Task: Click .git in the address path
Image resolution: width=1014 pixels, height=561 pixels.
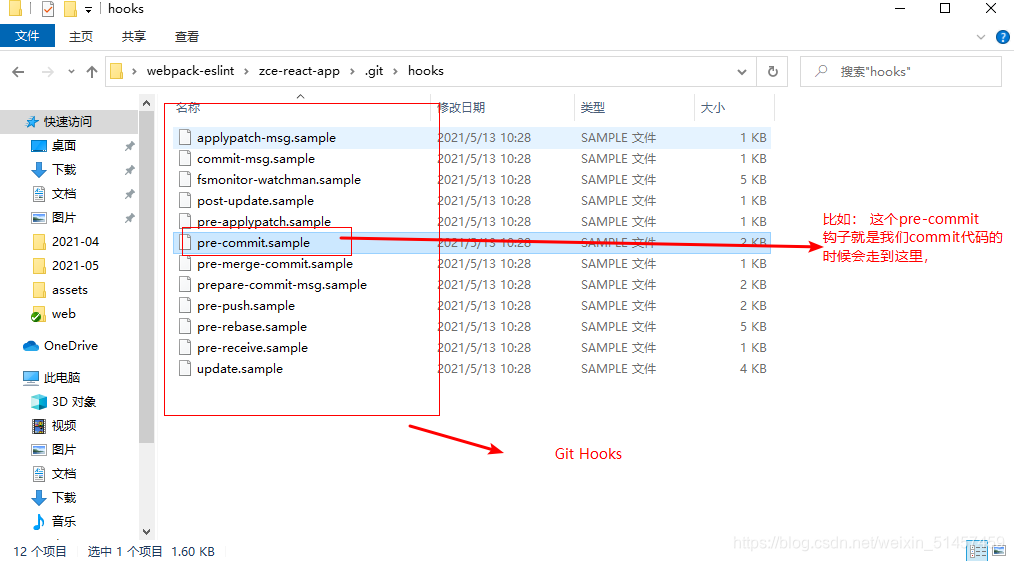Action: 374,71
